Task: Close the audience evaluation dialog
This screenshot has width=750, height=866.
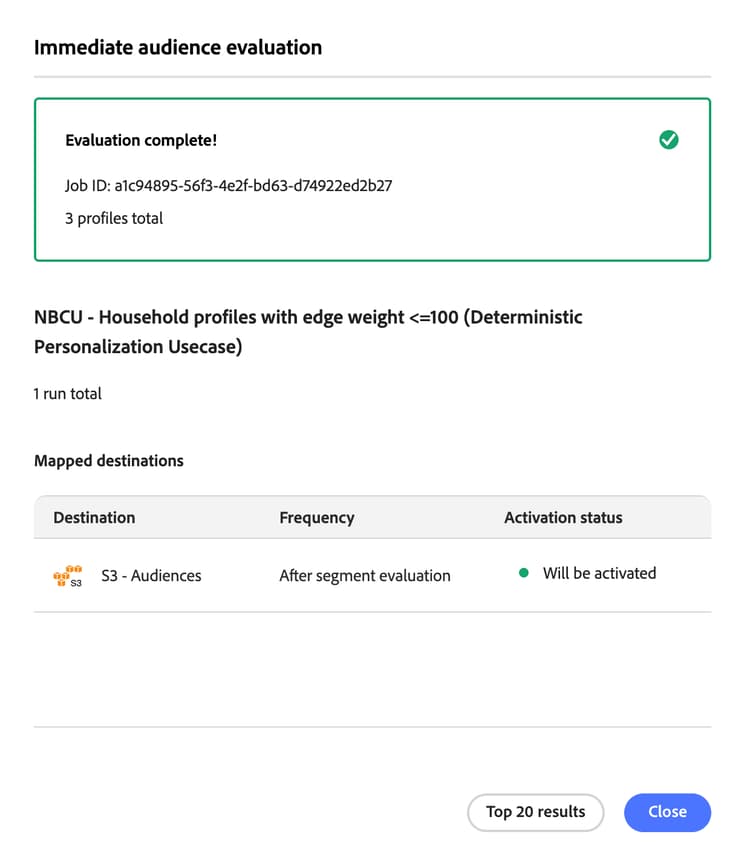Action: 667,812
